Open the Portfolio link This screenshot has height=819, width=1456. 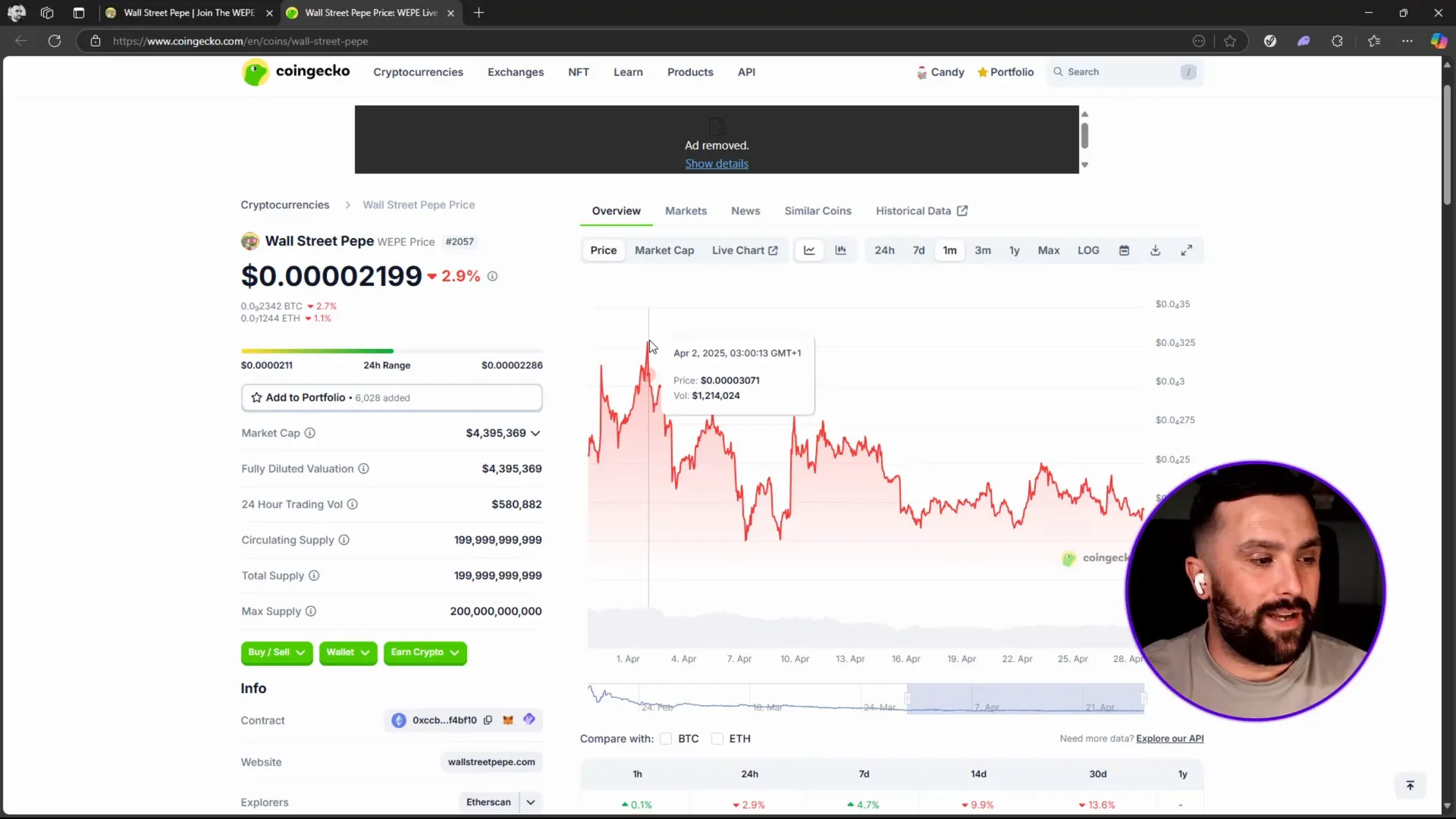coord(1006,72)
